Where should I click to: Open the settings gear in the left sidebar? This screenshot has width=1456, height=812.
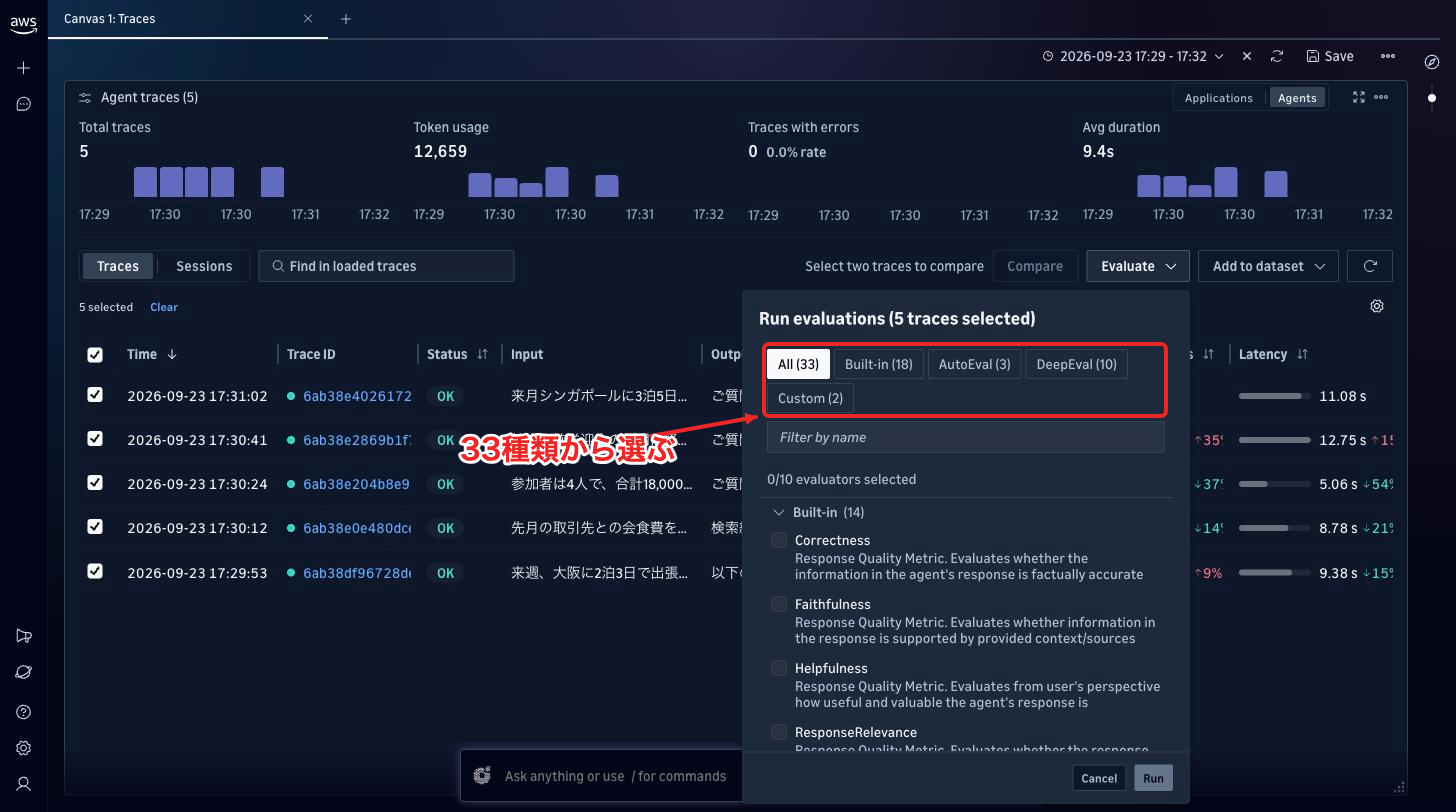click(24, 748)
